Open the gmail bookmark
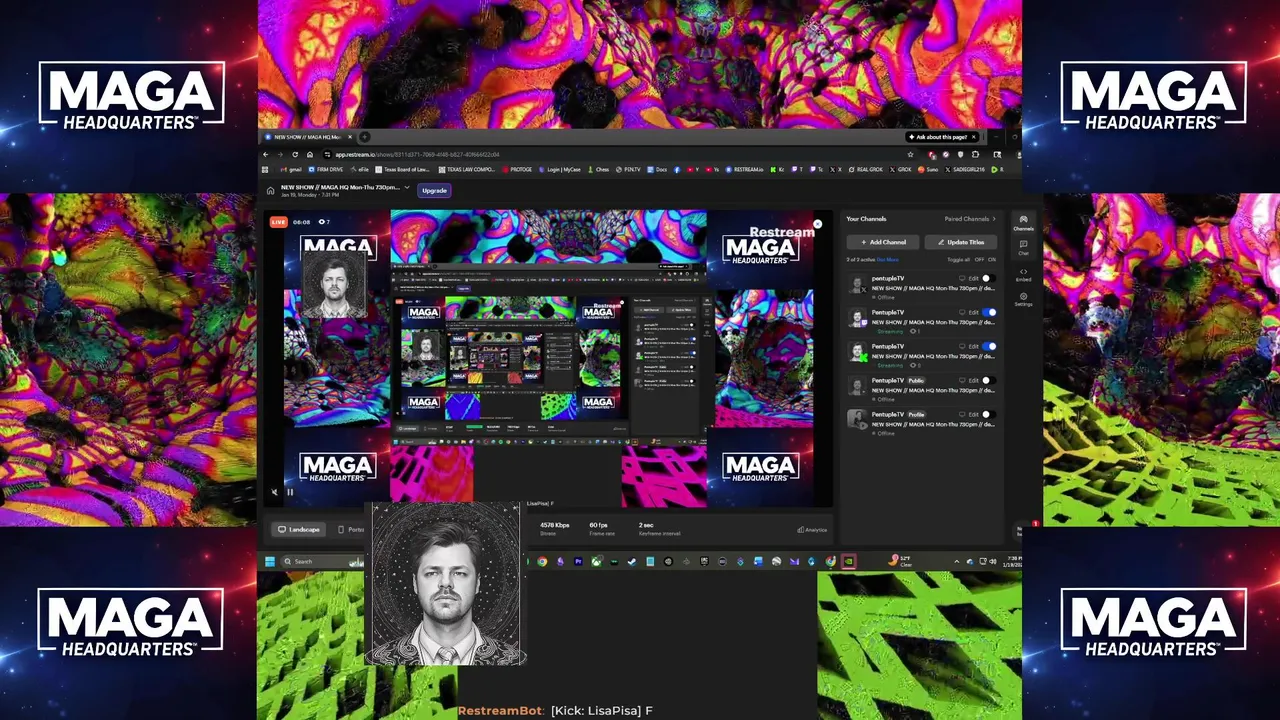This screenshot has height=720, width=1280. [290, 169]
